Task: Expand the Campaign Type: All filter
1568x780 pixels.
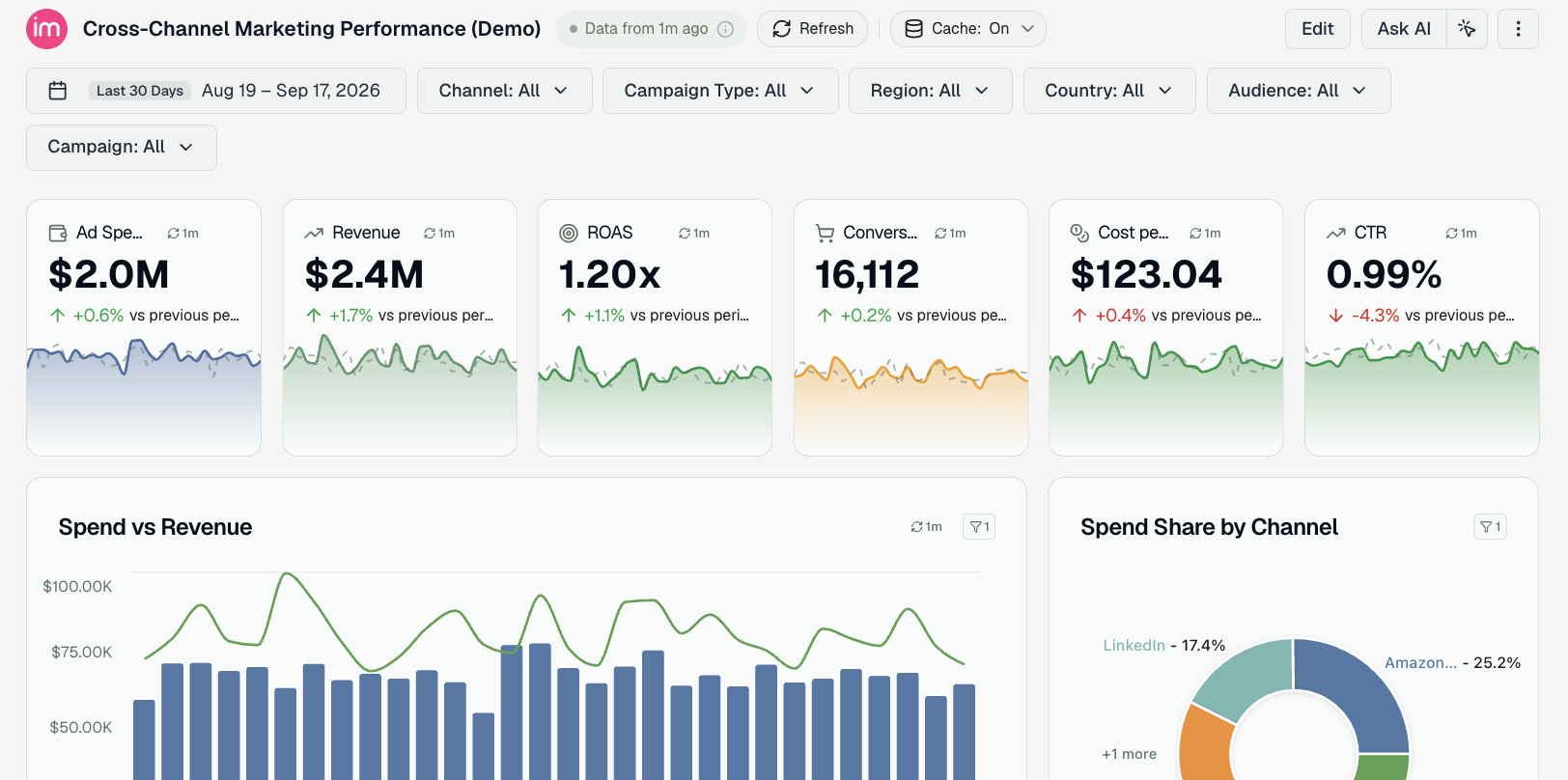Action: pos(720,91)
